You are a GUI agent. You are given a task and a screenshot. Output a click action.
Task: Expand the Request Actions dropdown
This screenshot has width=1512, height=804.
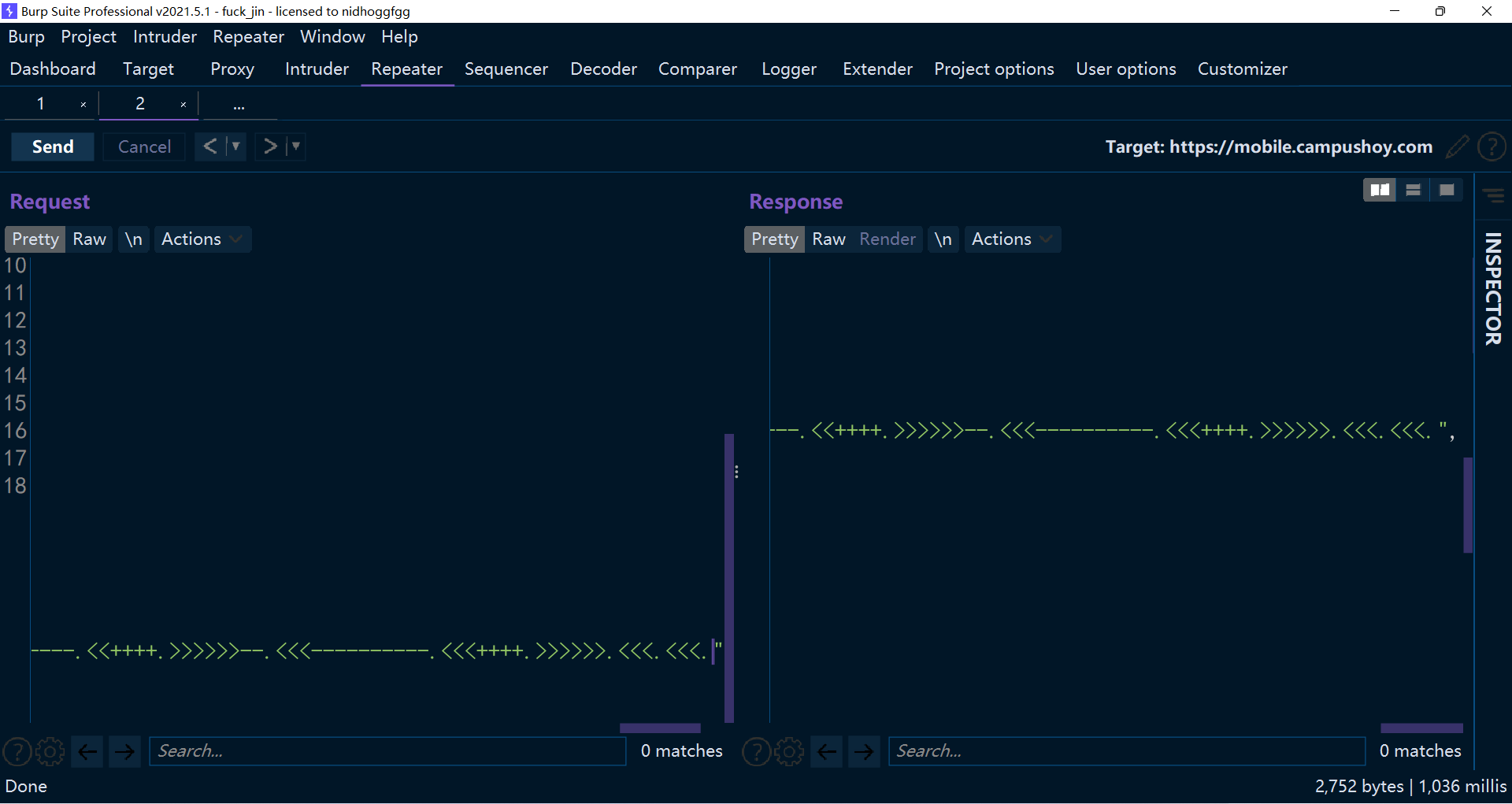(202, 239)
